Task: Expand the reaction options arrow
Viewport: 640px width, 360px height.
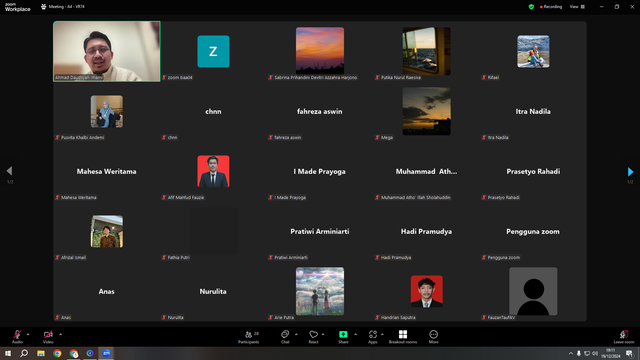Action: click(x=323, y=334)
